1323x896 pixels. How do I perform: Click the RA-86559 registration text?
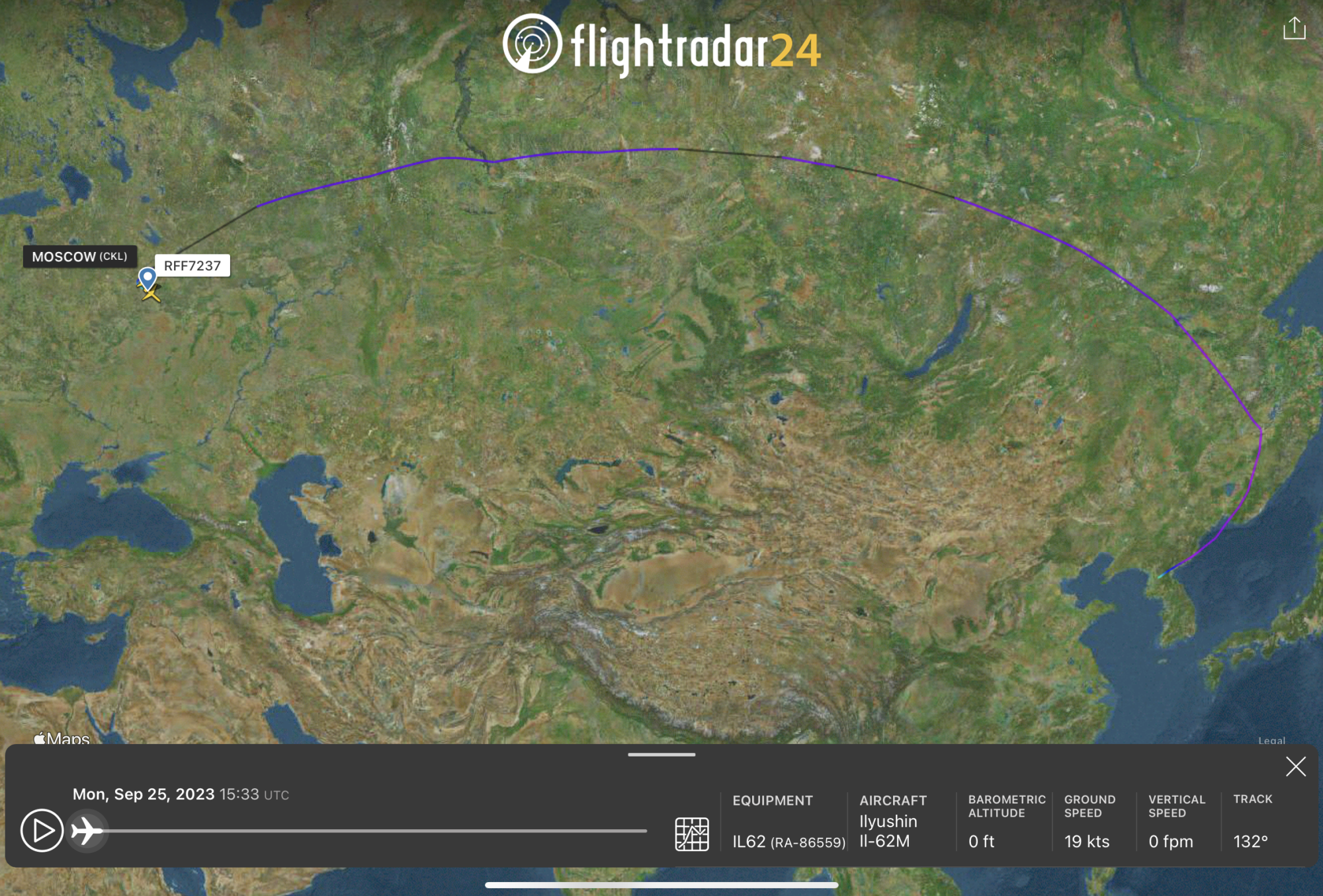point(808,842)
